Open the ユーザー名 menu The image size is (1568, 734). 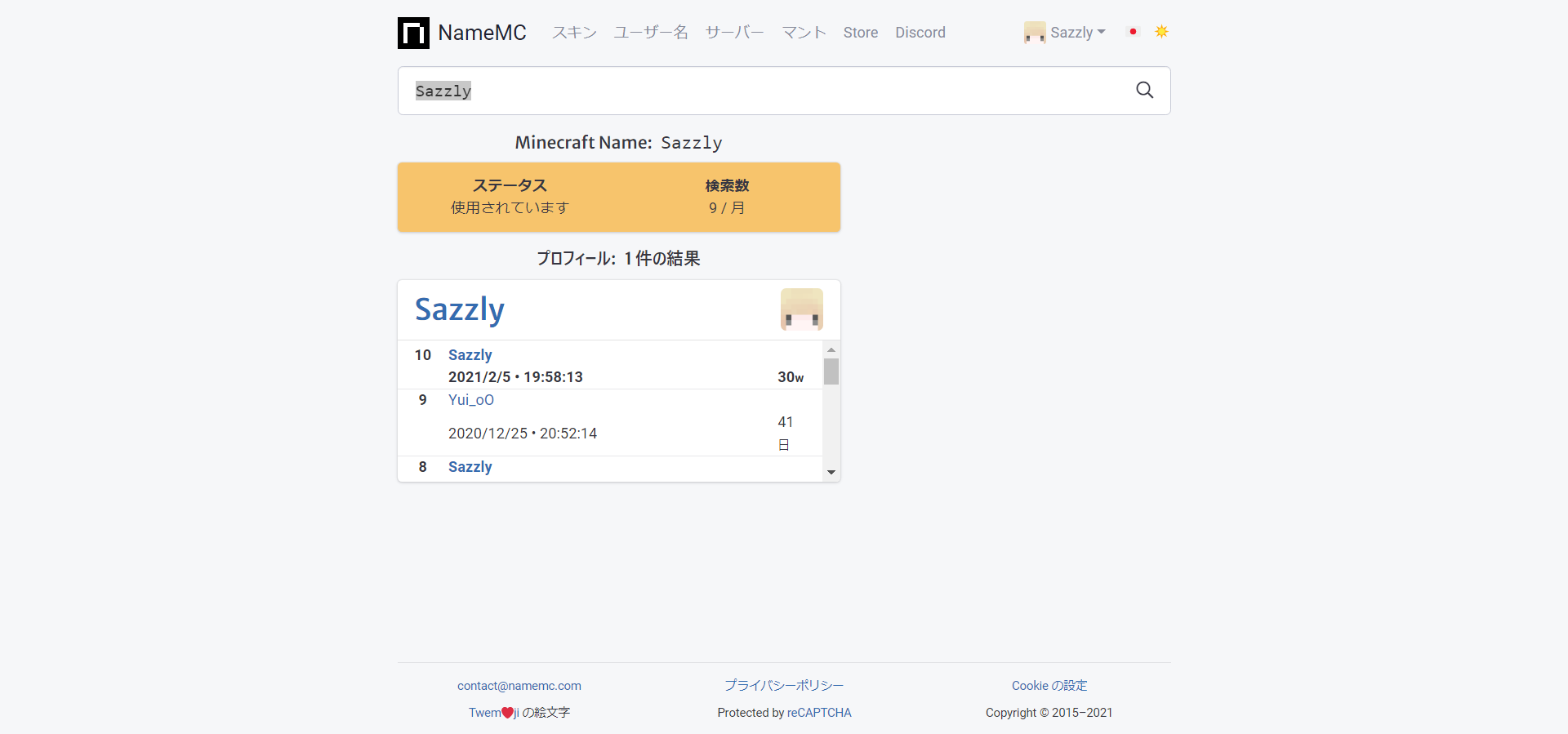(x=651, y=33)
